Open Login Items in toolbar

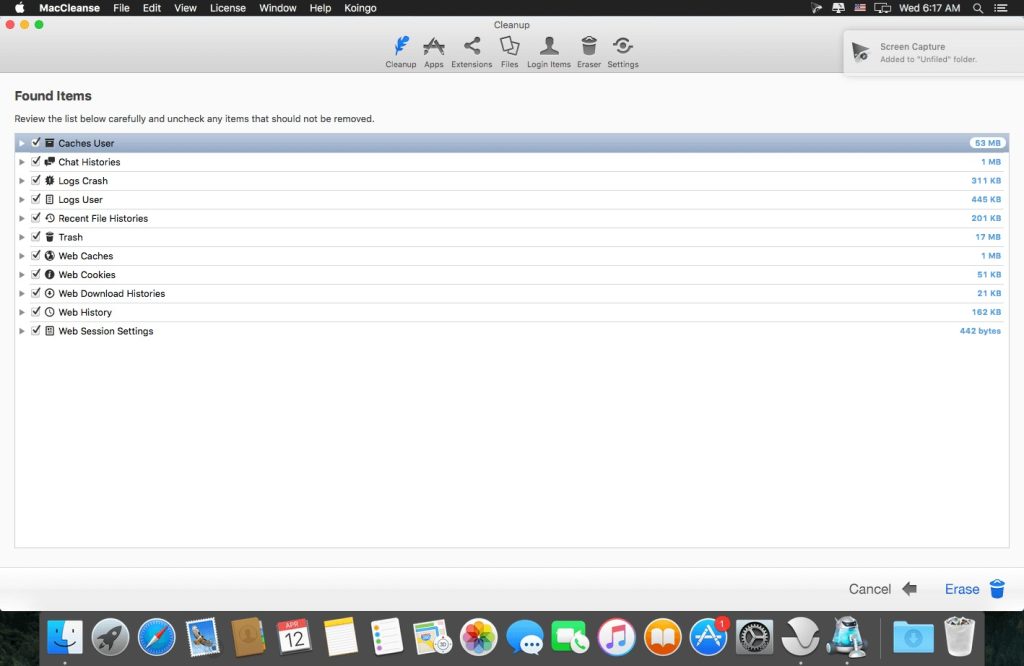pyautogui.click(x=548, y=51)
